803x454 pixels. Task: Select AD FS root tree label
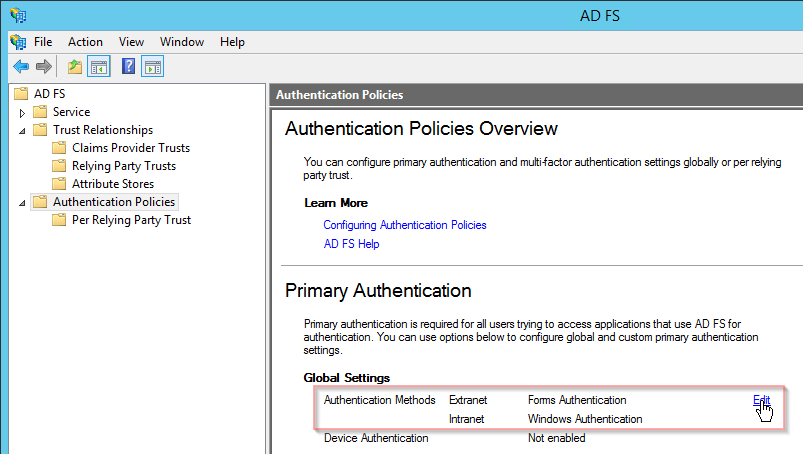(50, 94)
